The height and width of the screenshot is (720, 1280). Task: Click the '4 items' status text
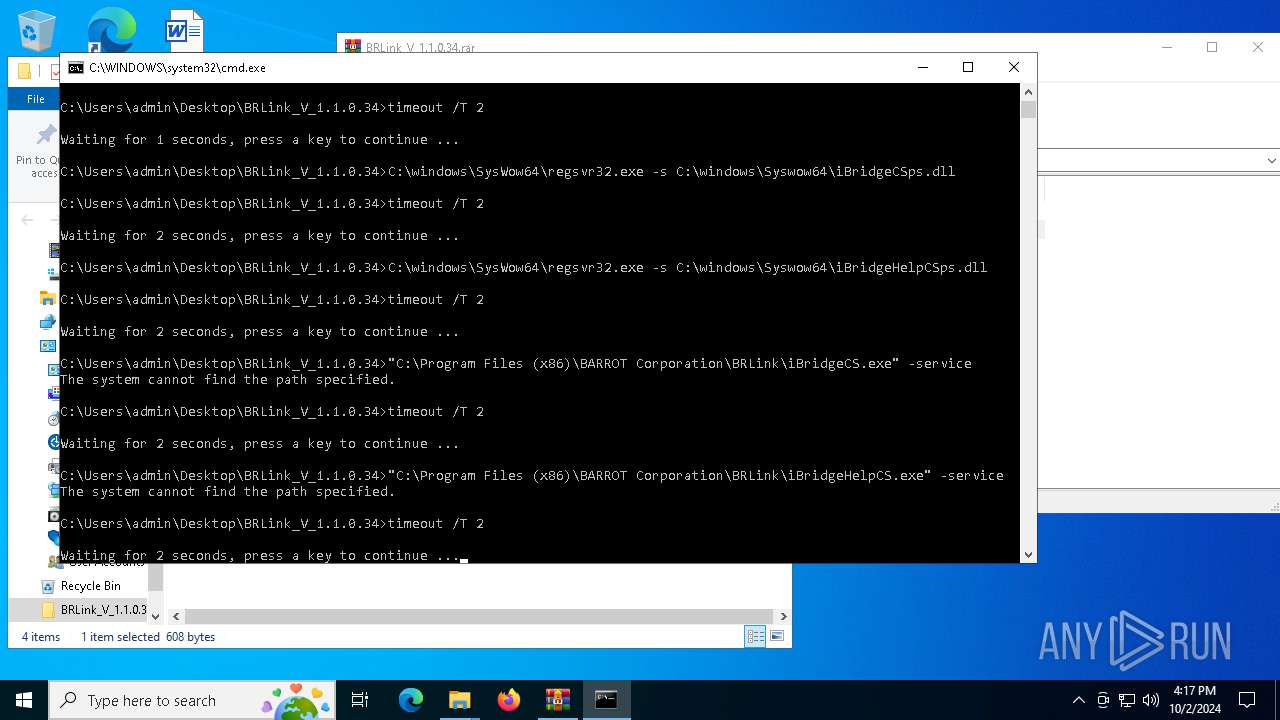(x=41, y=637)
